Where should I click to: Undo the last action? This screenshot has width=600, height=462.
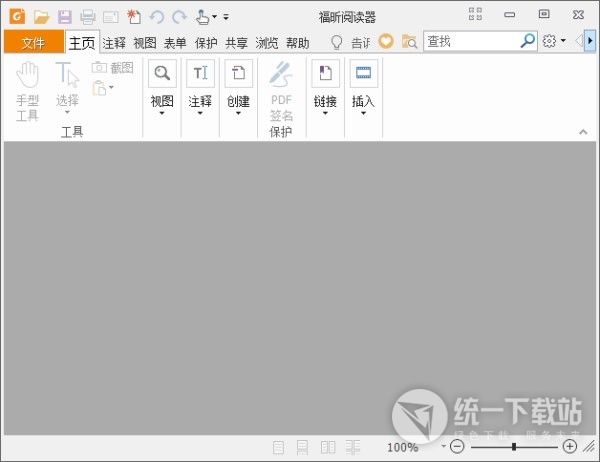tap(157, 17)
